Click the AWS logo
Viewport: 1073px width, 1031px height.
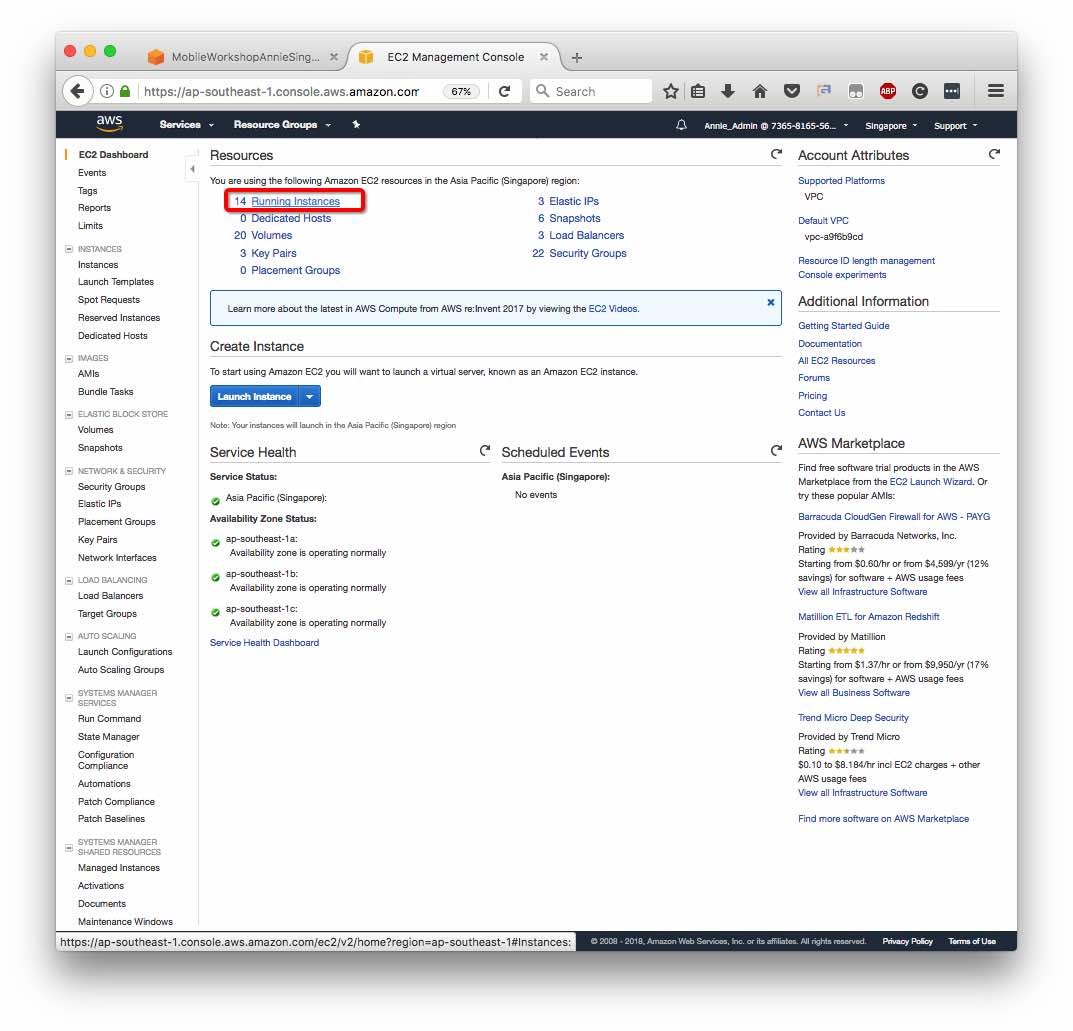tap(109, 124)
